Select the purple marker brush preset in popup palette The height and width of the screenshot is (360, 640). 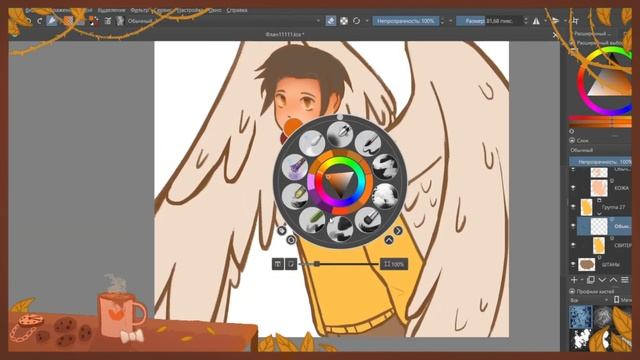click(x=295, y=167)
